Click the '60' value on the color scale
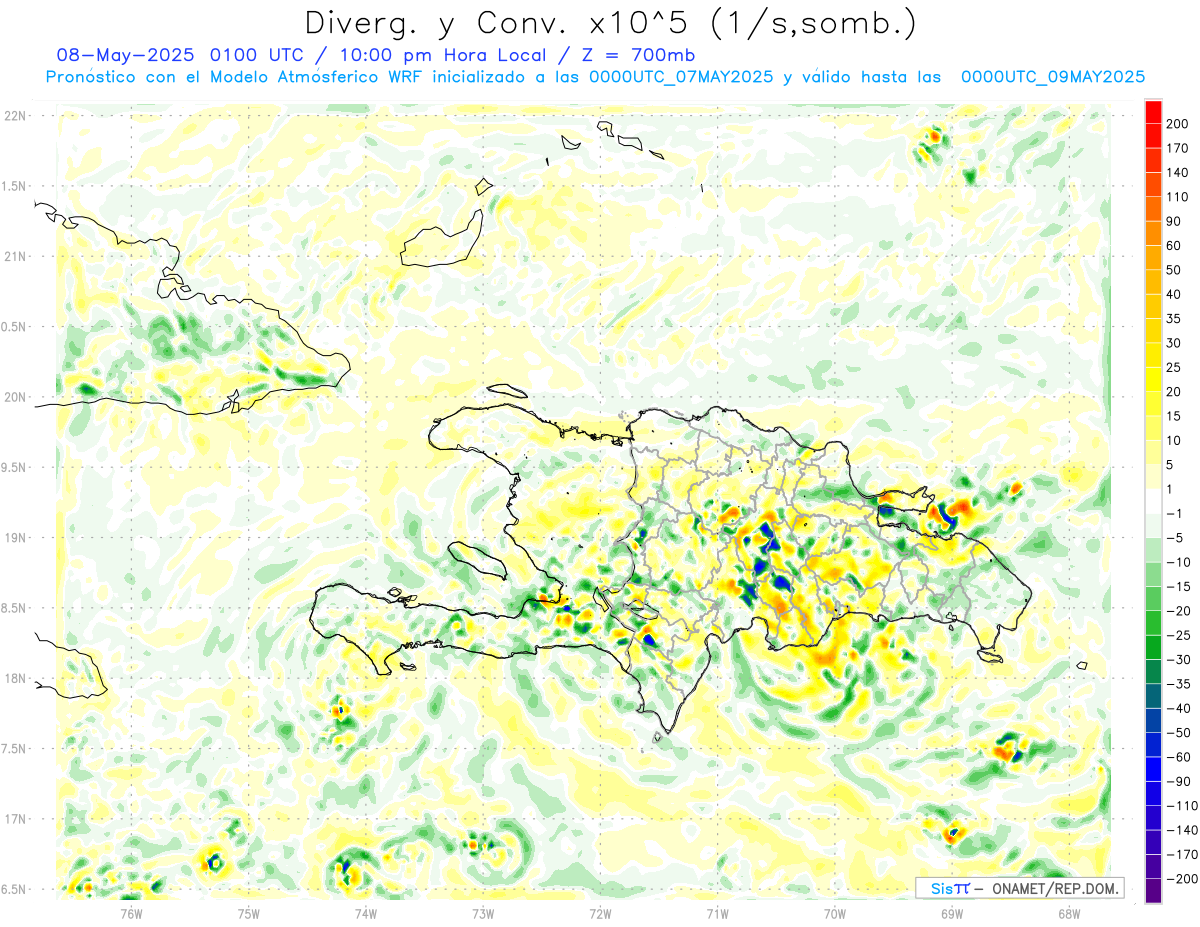Viewport: 1200px width, 927px height. [x=1174, y=246]
